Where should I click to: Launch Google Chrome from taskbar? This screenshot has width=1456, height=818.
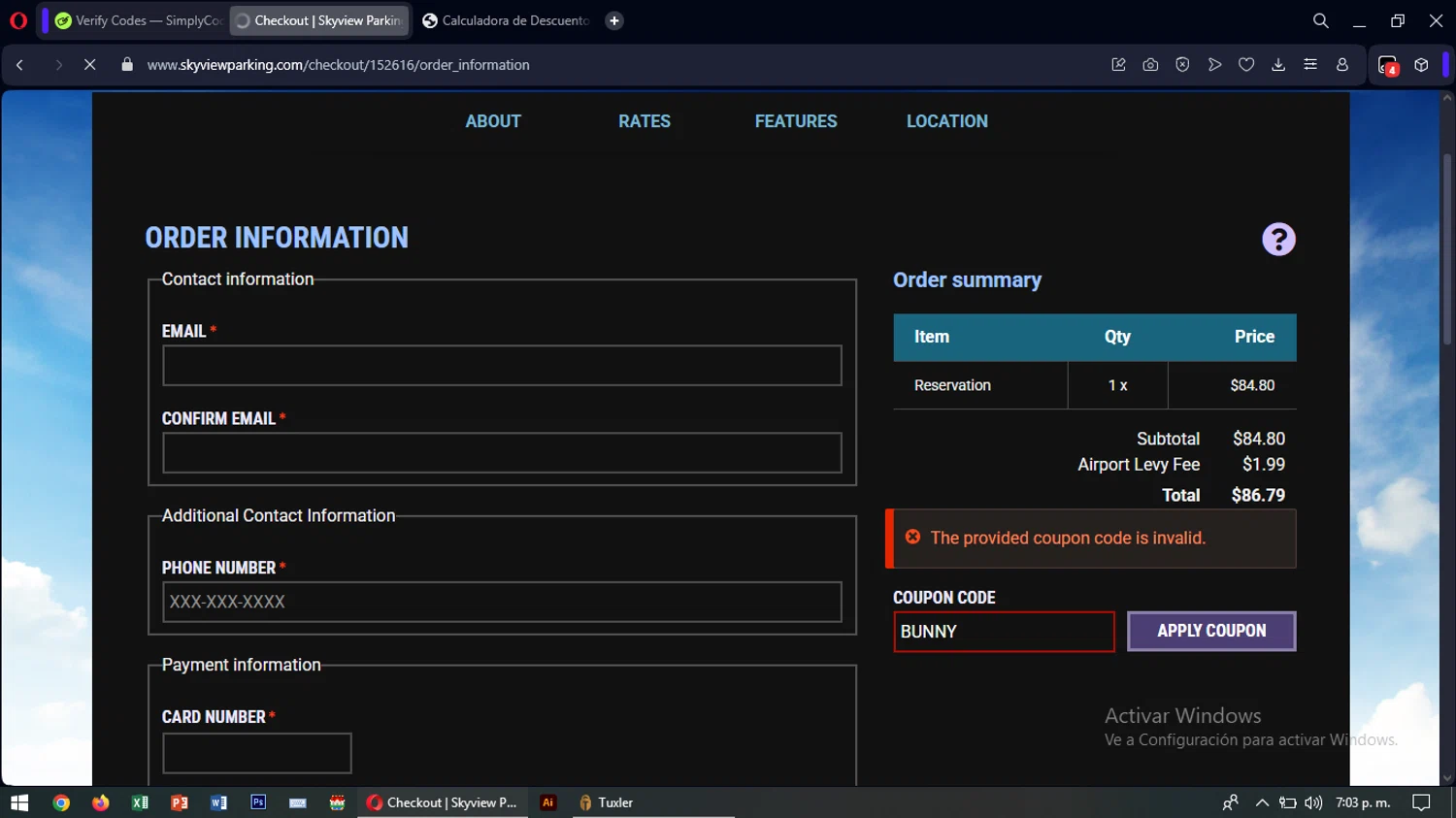(x=61, y=802)
